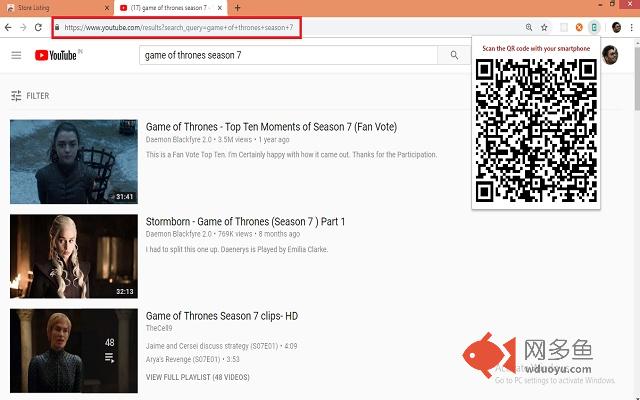Open the FILTER options label
Image resolution: width=640 pixels, height=400 pixels.
pos(38,96)
